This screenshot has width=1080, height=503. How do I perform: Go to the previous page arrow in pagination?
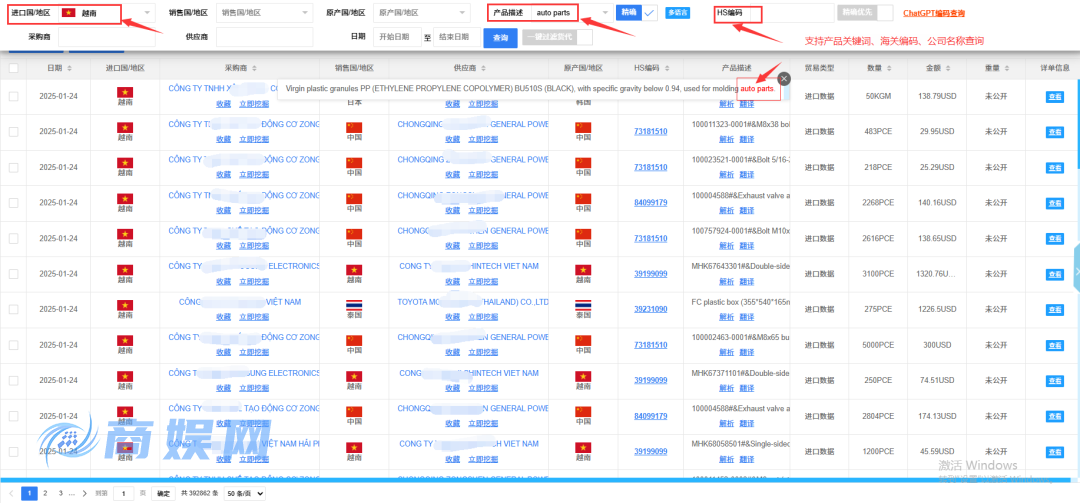coord(11,493)
